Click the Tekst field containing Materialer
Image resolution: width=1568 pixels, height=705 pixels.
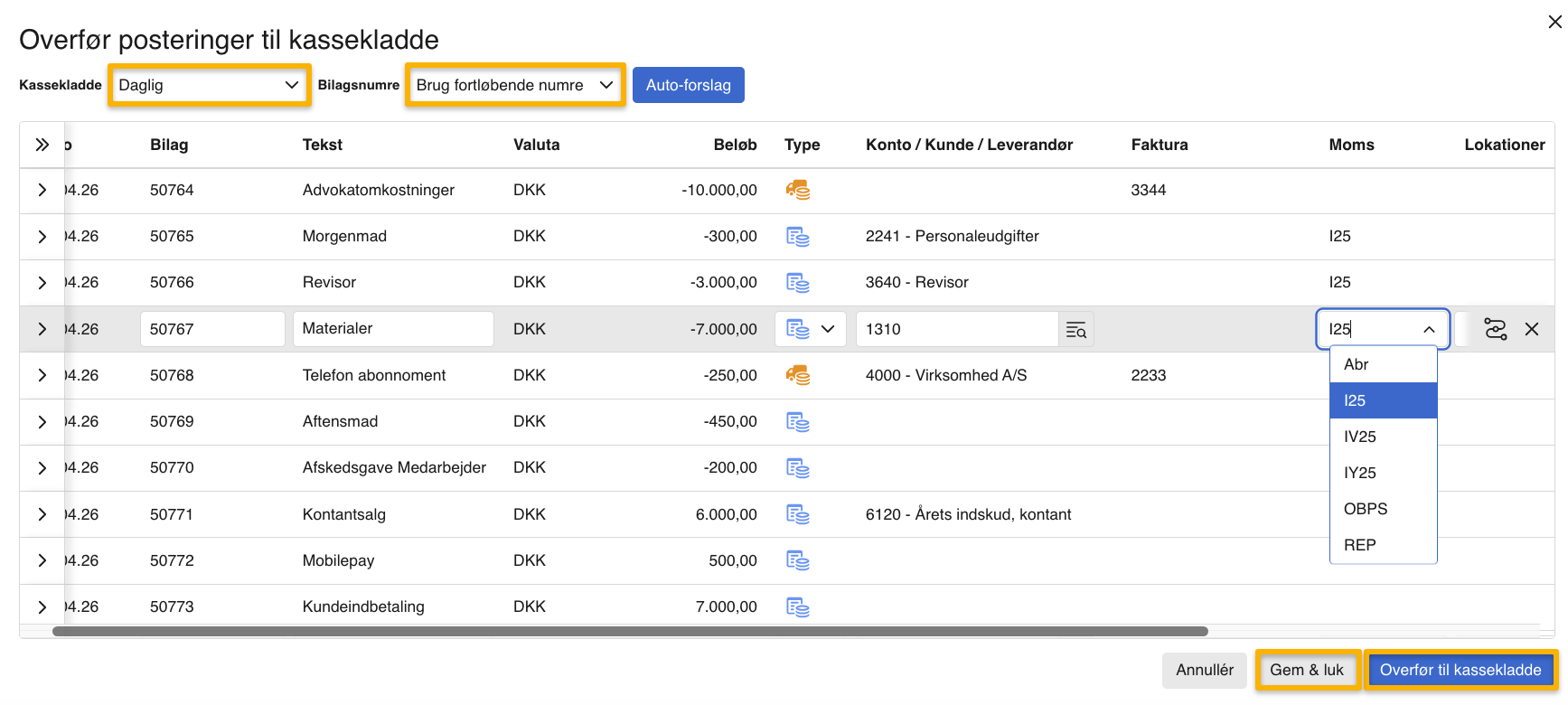[x=393, y=329]
